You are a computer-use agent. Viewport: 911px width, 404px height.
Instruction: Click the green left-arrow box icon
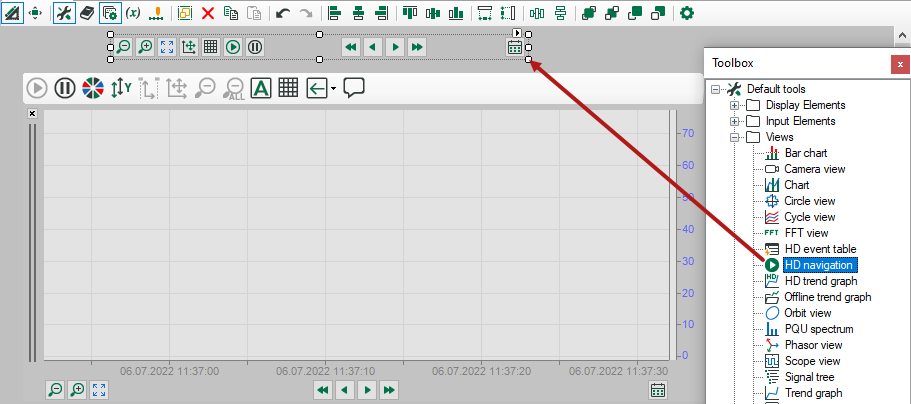click(x=317, y=88)
